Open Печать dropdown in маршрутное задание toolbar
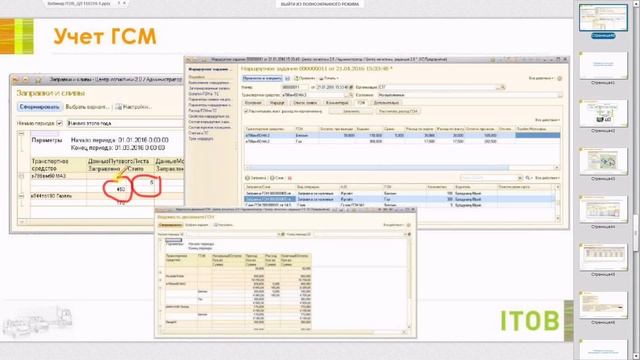Screen dimensions: 640x360 329,78
